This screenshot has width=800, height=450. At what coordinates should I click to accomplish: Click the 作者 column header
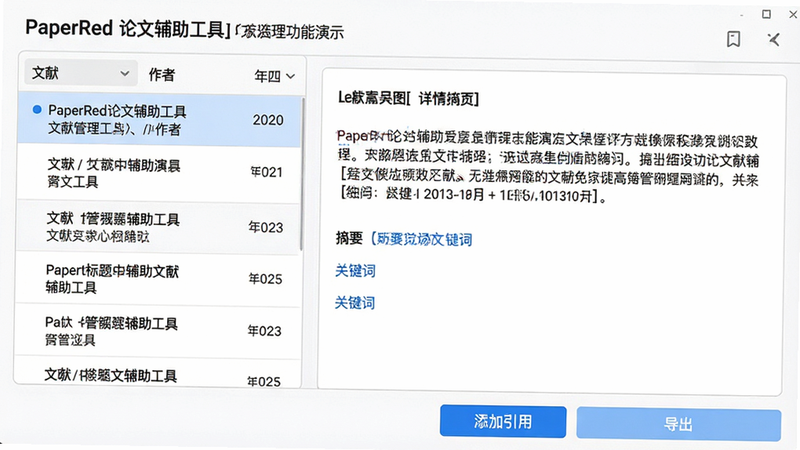coord(162,75)
